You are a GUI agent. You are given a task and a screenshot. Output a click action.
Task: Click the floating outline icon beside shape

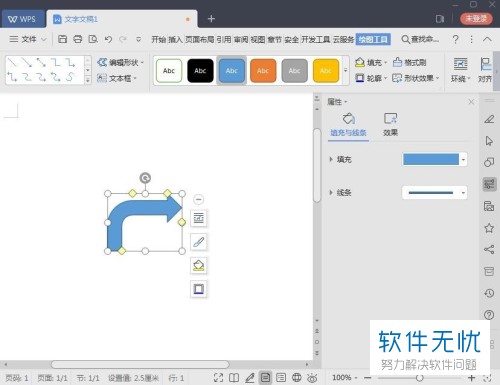coord(199,289)
